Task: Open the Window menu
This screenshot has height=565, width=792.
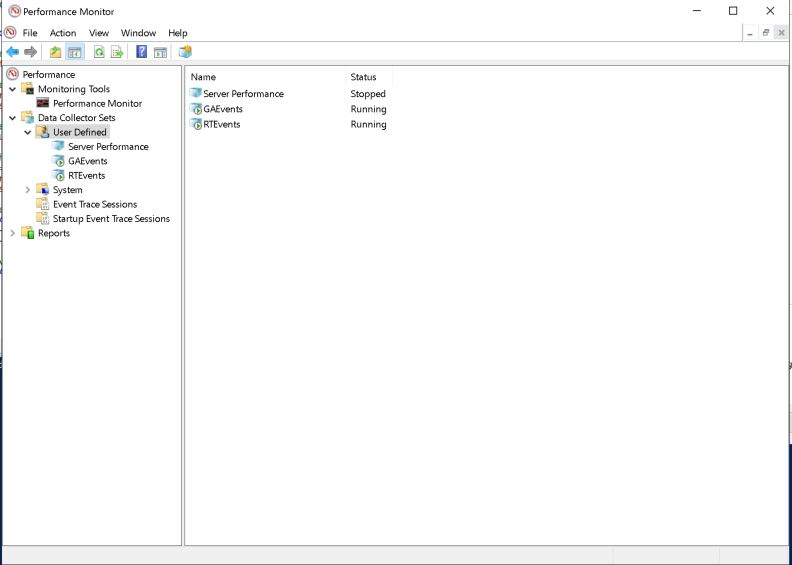Action: coord(138,33)
